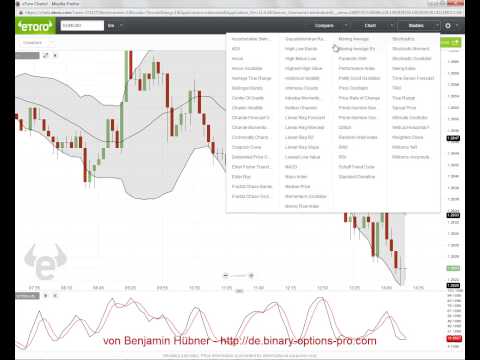The height and width of the screenshot is (360, 480).
Task: Select Coppock Curve study
Action: pyautogui.click(x=247, y=147)
